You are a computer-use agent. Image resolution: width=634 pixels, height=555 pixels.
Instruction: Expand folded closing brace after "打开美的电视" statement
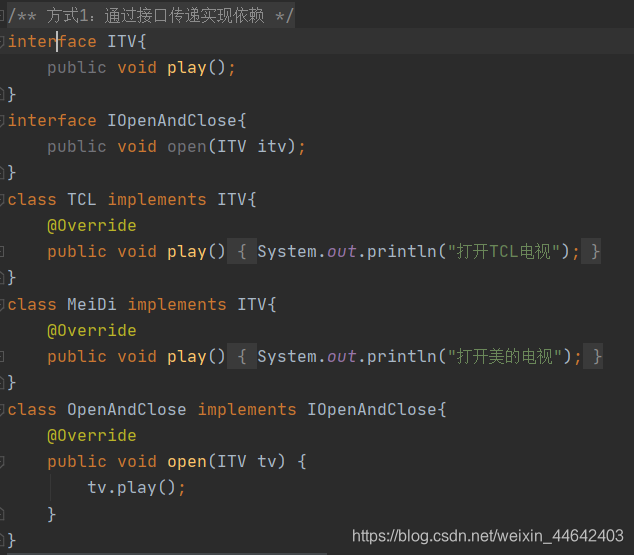593,357
